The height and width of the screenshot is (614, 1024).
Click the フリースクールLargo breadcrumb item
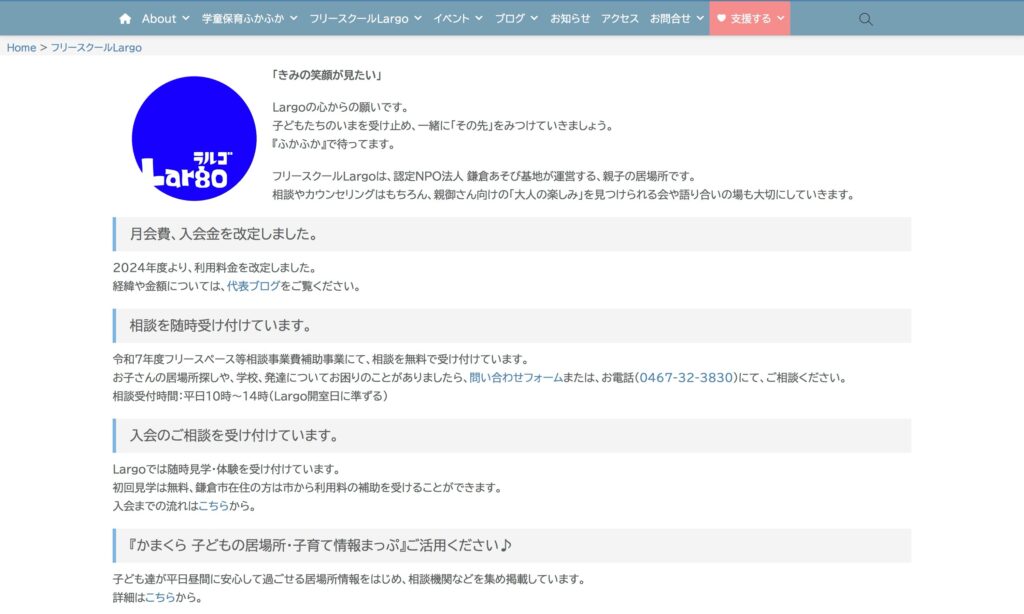coord(96,47)
